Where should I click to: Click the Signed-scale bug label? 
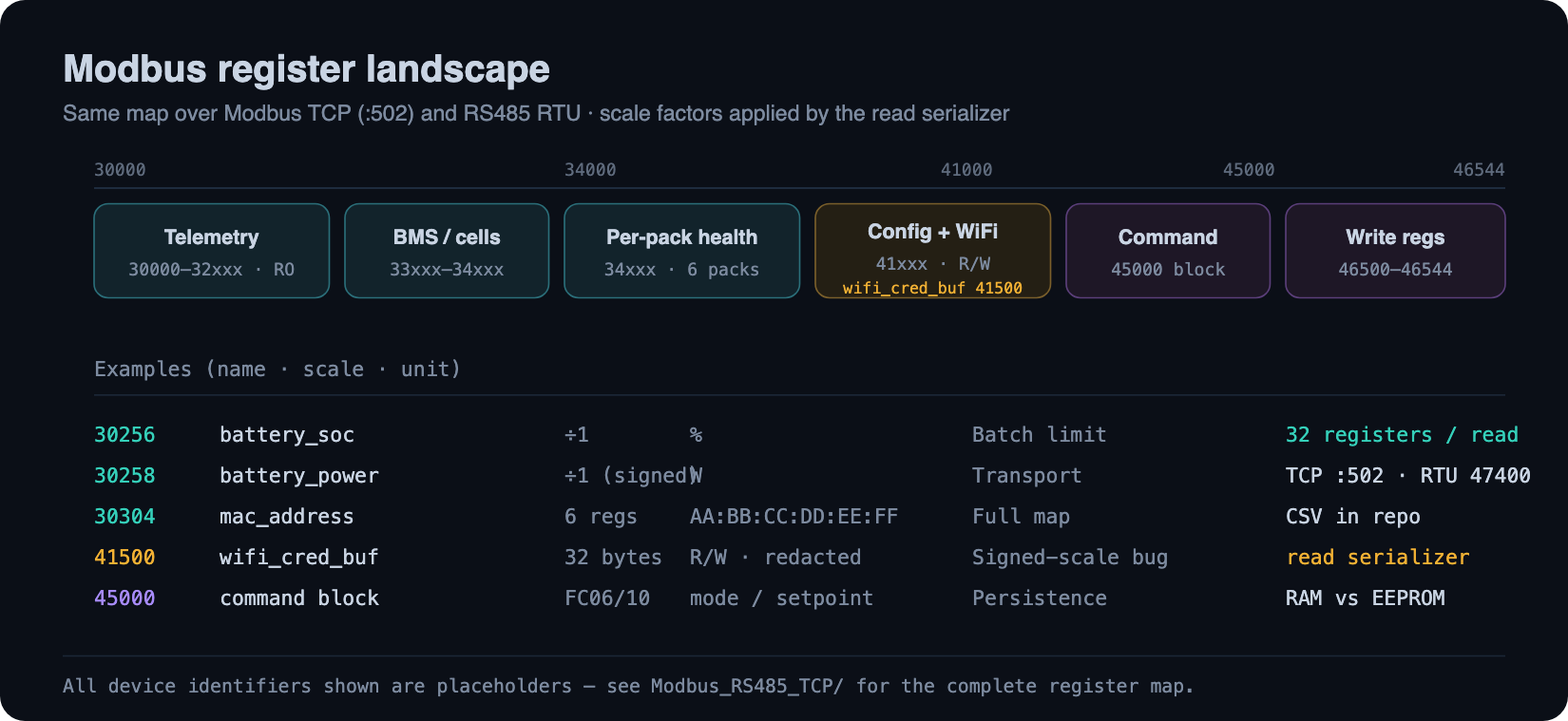click(x=1070, y=558)
